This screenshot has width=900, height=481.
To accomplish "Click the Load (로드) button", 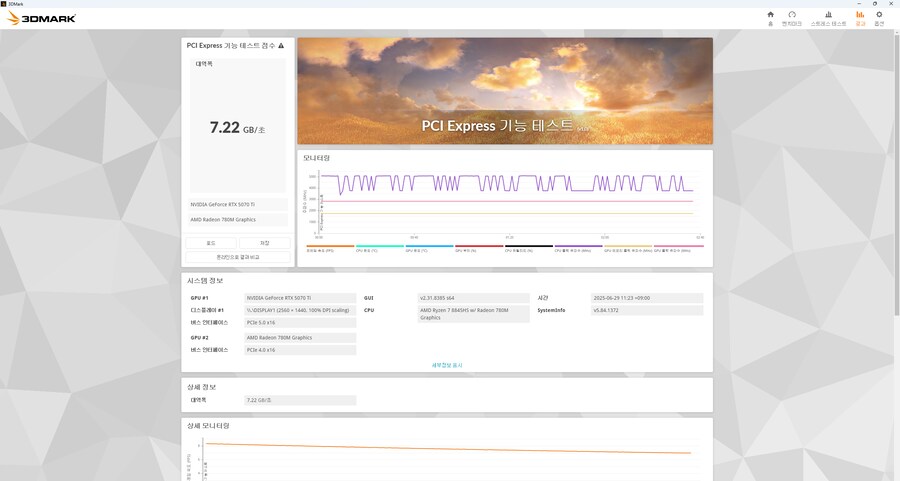I will pyautogui.click(x=211, y=243).
